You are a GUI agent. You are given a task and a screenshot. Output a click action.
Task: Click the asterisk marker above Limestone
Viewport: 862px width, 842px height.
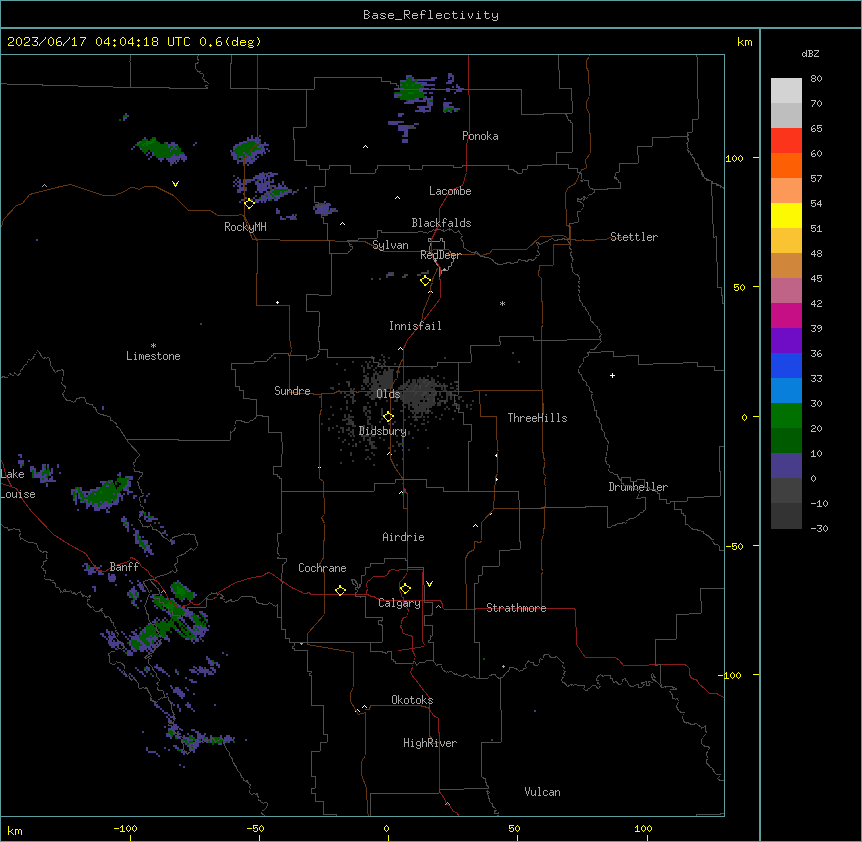pyautogui.click(x=153, y=346)
